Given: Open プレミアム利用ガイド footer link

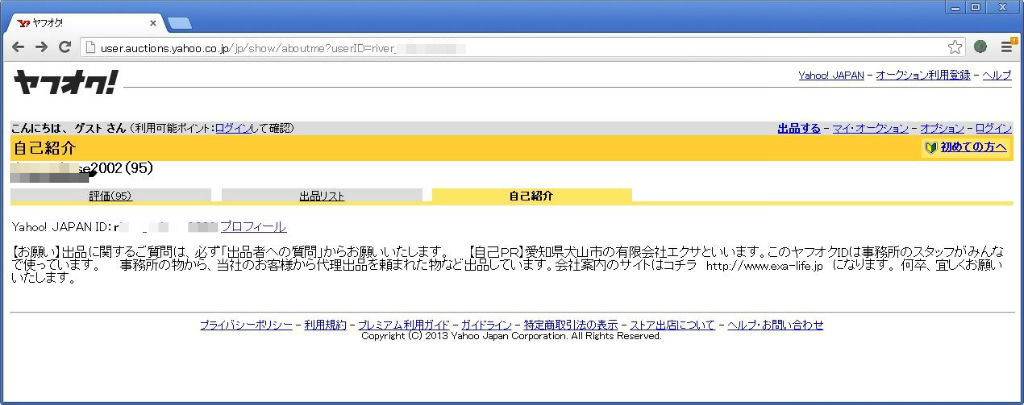Looking at the screenshot, I should [x=404, y=325].
